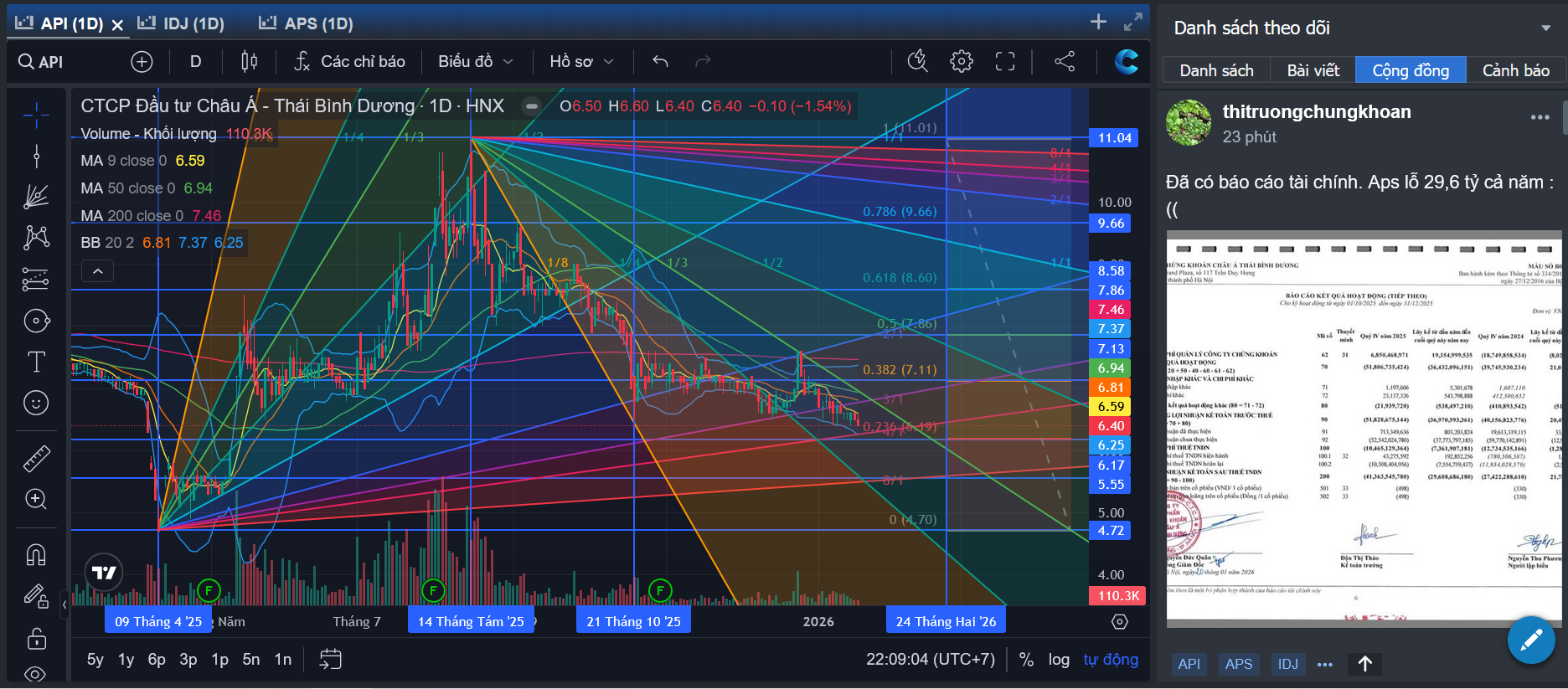Open the Cảnh báo tab
The image size is (1568, 689).
pyautogui.click(x=1515, y=70)
